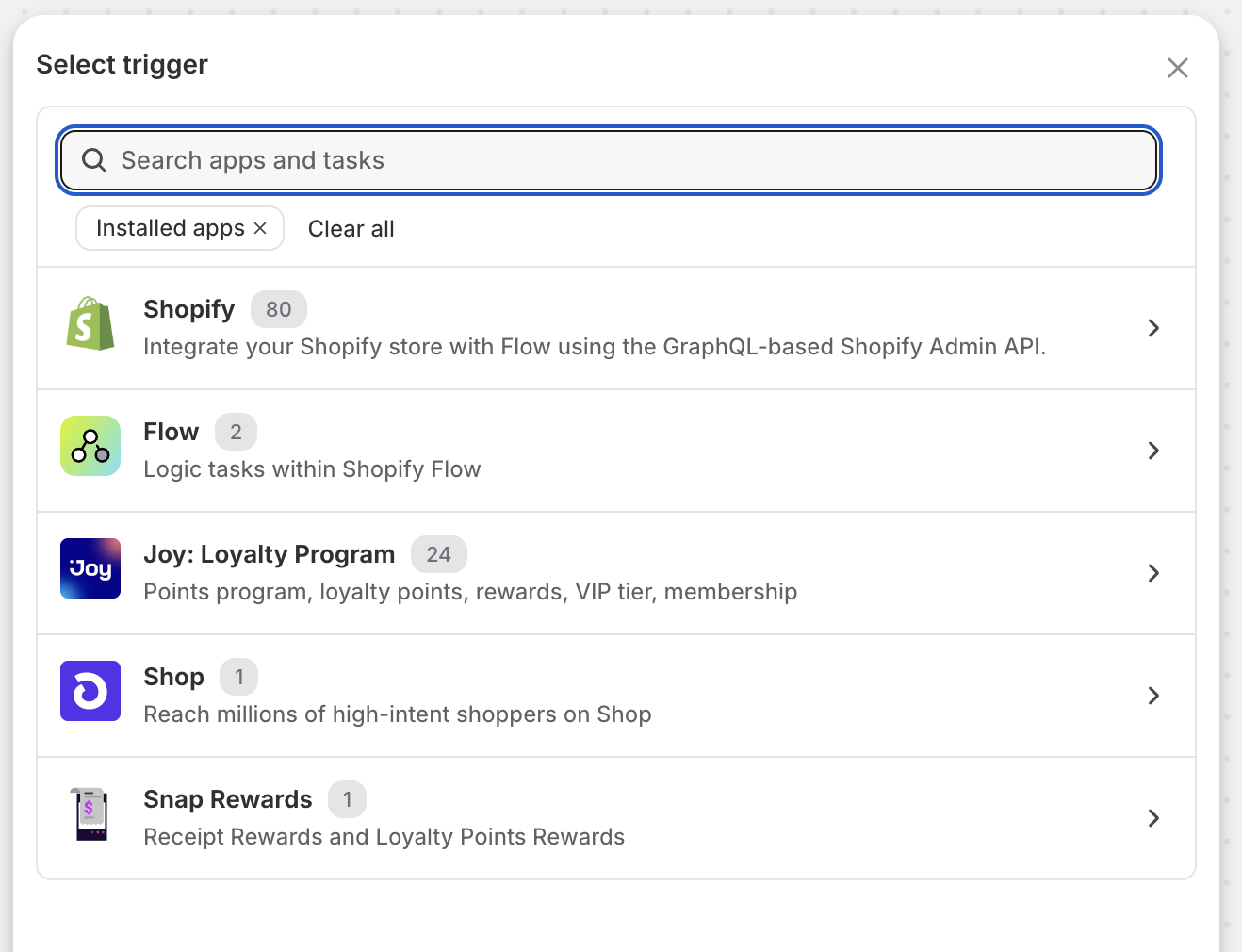1242x952 pixels.
Task: Click the Shopify green bag icon
Action: click(90, 324)
